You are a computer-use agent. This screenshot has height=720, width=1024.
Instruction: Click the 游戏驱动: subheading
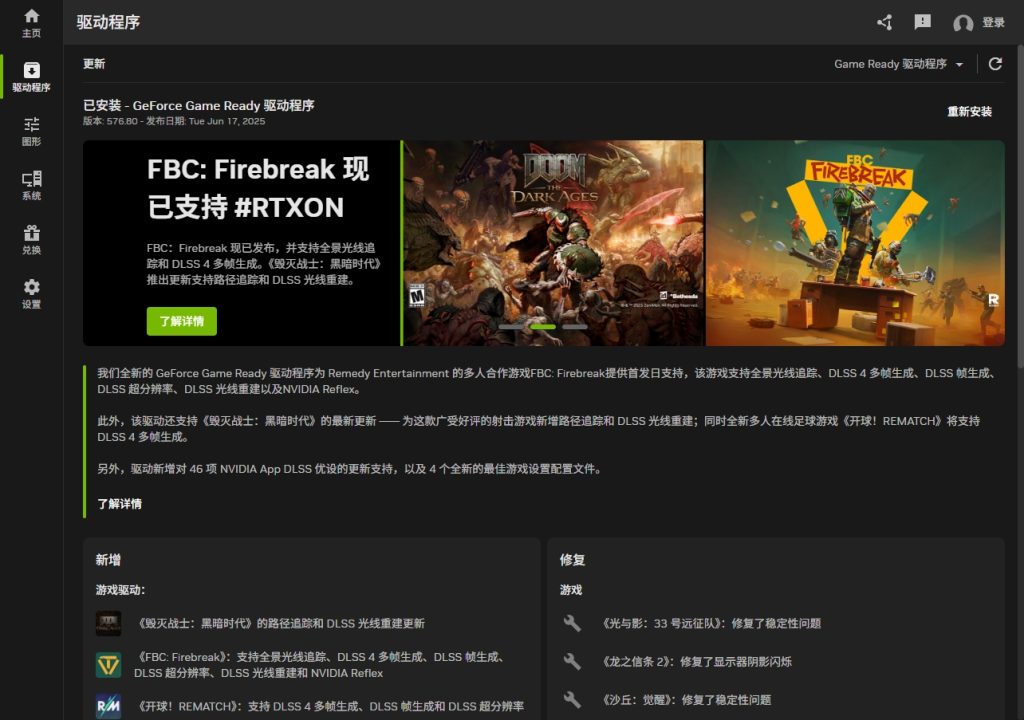click(120, 590)
